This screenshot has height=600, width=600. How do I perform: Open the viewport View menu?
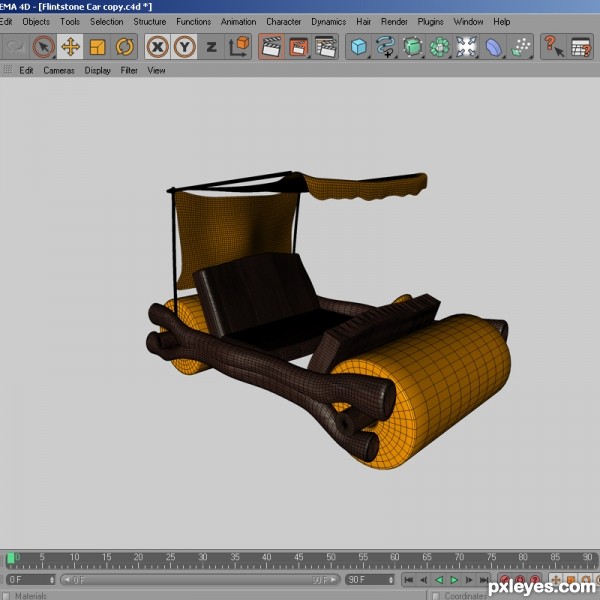tap(156, 70)
